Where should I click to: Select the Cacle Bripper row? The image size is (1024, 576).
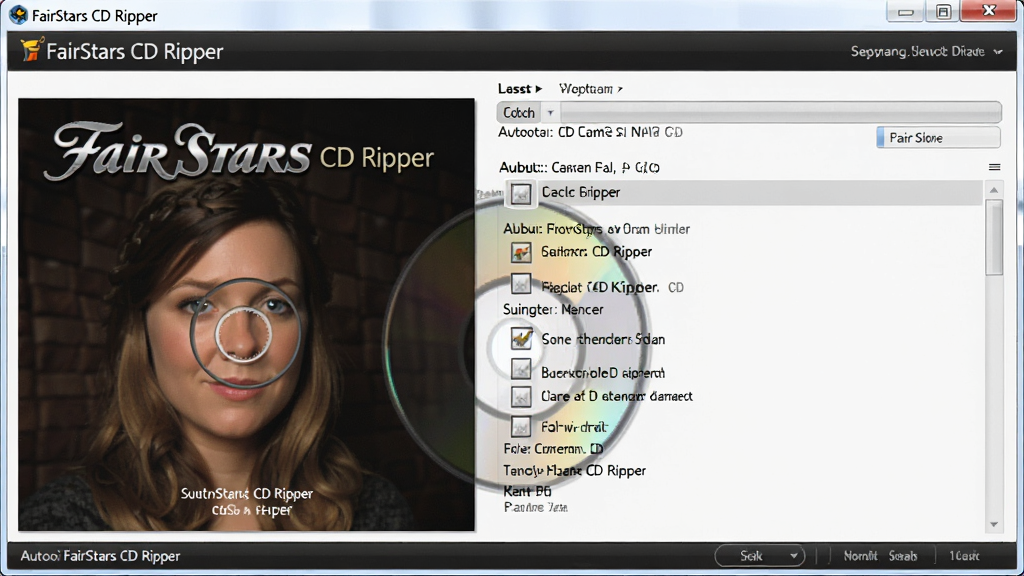[x=743, y=193]
